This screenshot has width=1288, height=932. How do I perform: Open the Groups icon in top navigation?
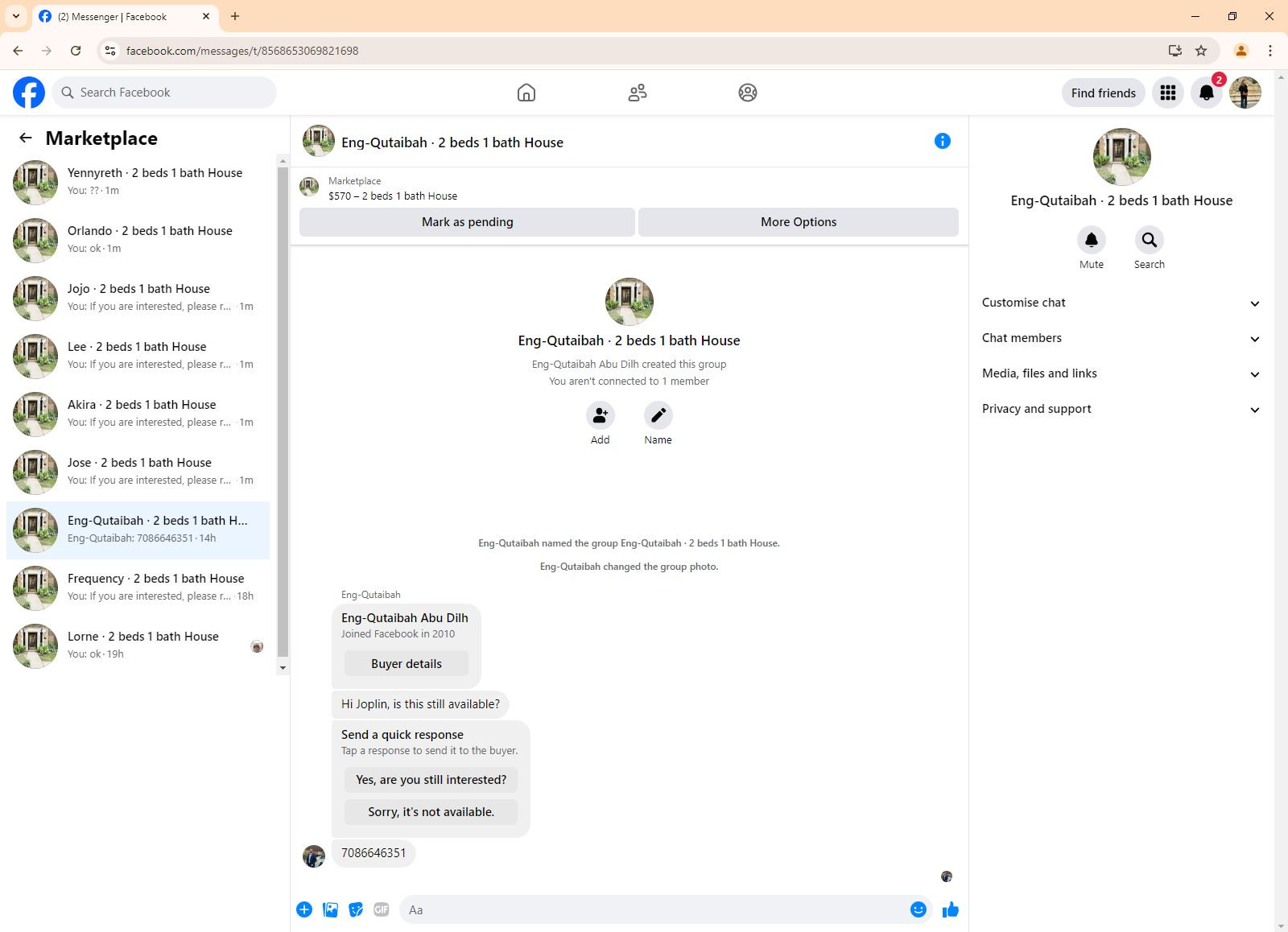tap(748, 93)
